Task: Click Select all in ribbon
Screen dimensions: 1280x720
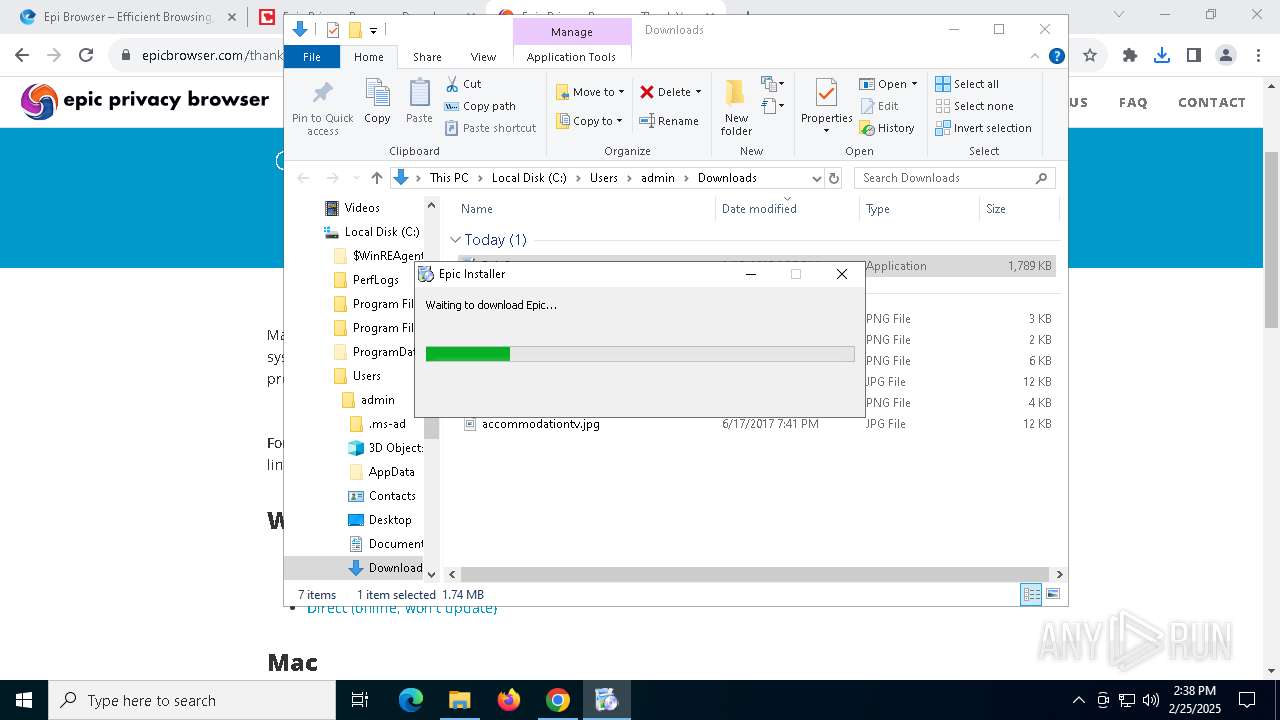Action: coord(966,84)
